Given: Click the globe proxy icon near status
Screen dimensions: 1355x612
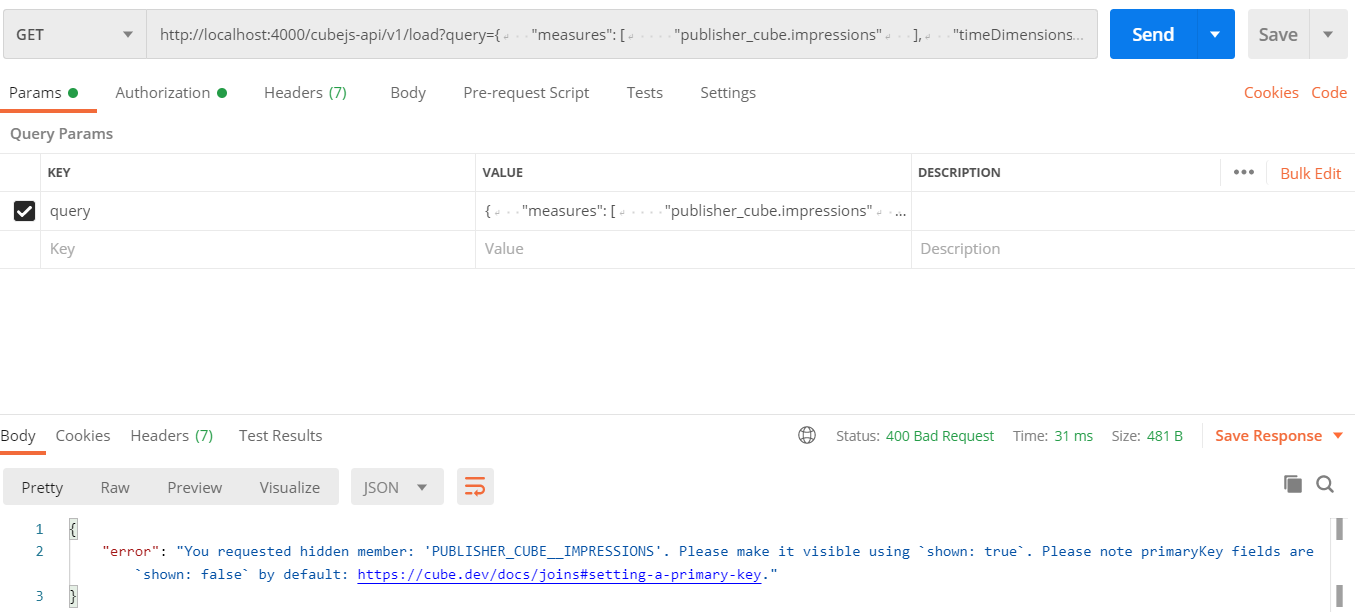Looking at the screenshot, I should coord(807,435).
